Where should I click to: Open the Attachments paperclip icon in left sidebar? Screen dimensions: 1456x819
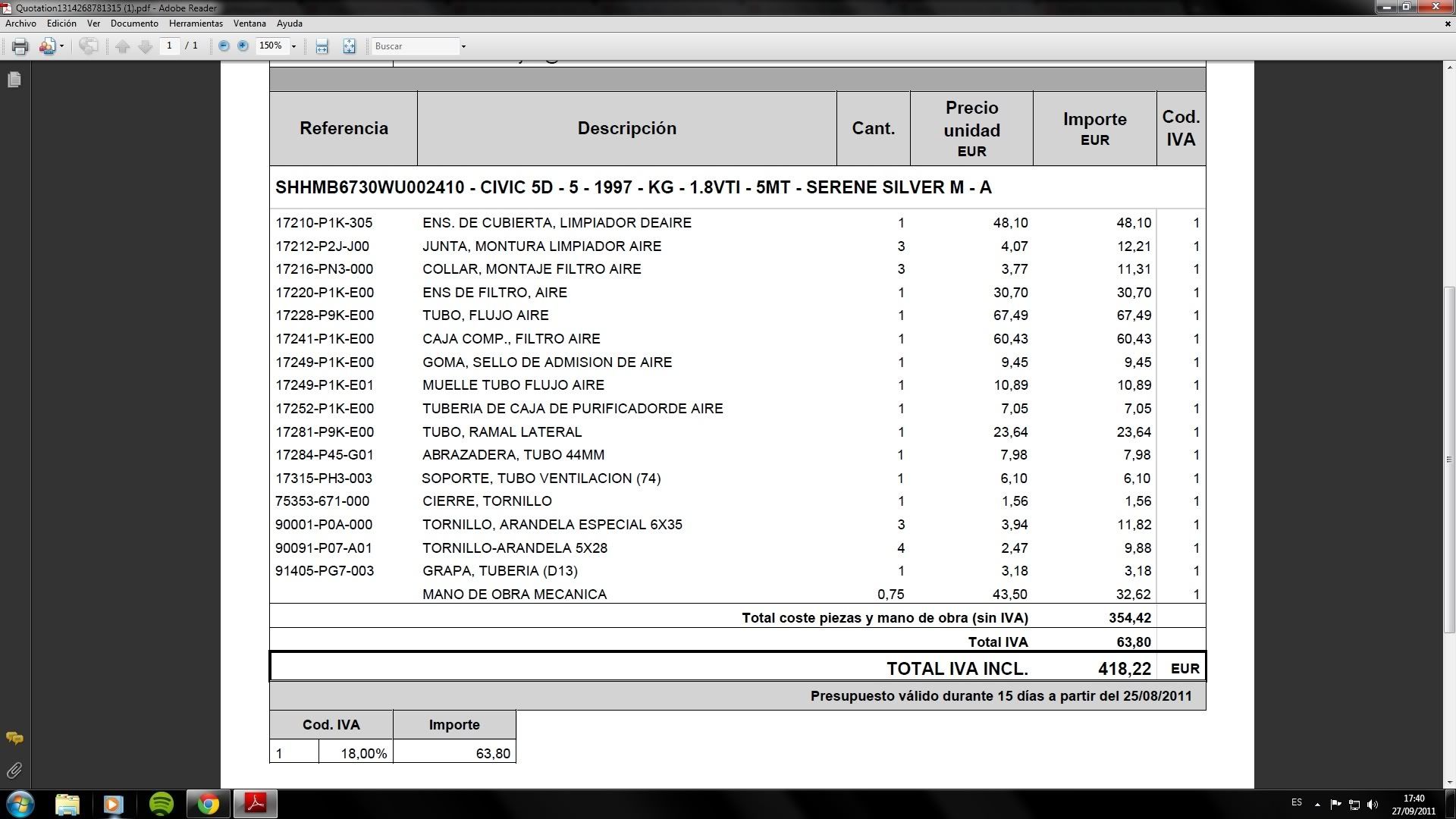tap(14, 770)
